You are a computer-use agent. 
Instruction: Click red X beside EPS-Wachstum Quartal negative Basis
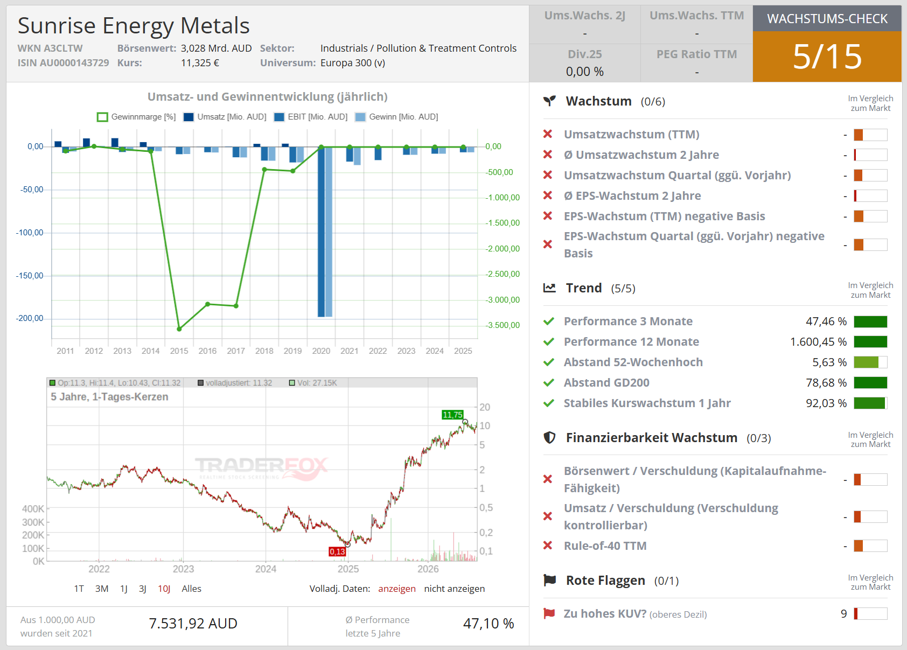pyautogui.click(x=548, y=244)
